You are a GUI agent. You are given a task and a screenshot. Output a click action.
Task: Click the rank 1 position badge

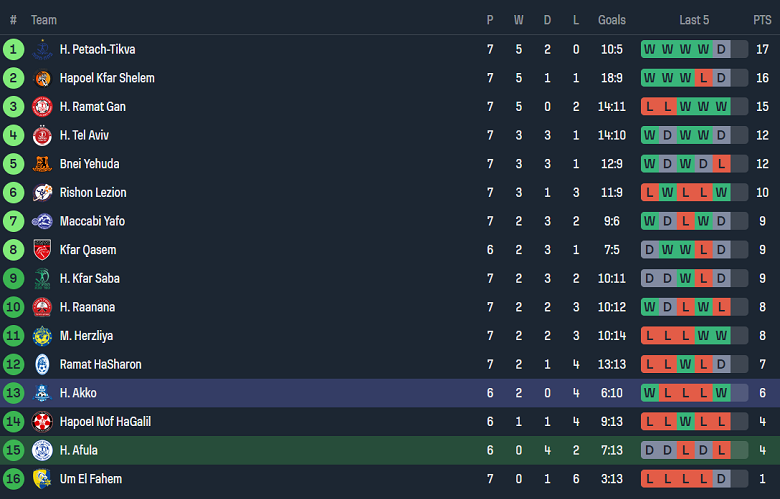[x=13, y=49]
